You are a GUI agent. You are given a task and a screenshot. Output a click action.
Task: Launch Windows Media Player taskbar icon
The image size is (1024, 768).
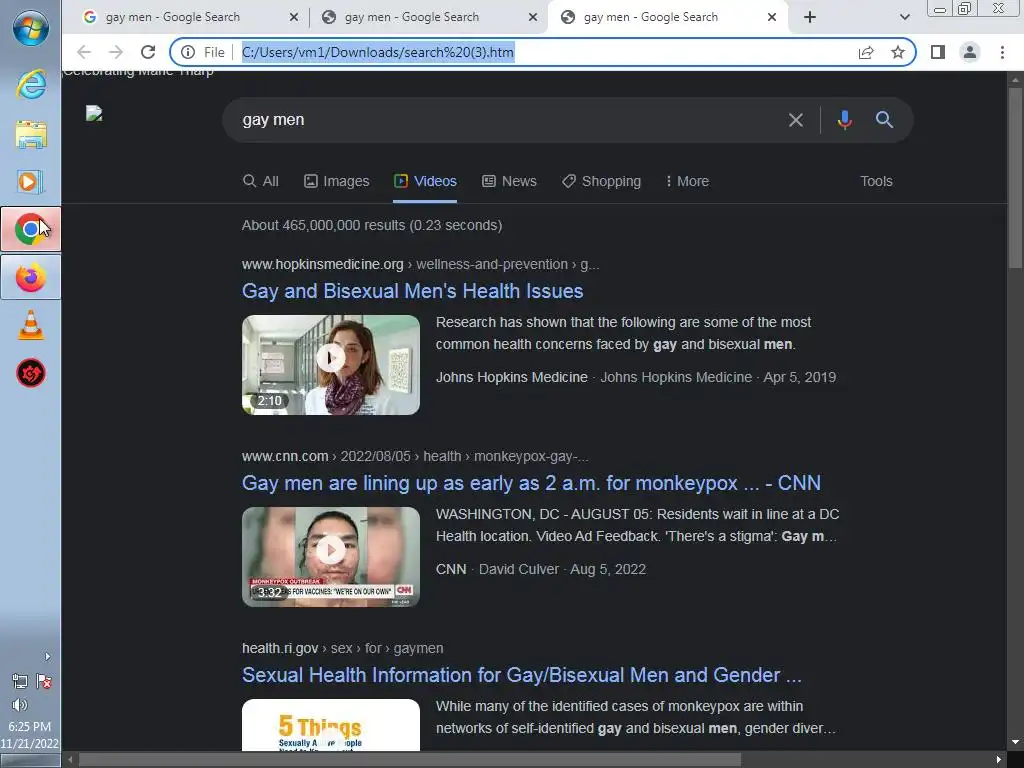coord(31,182)
